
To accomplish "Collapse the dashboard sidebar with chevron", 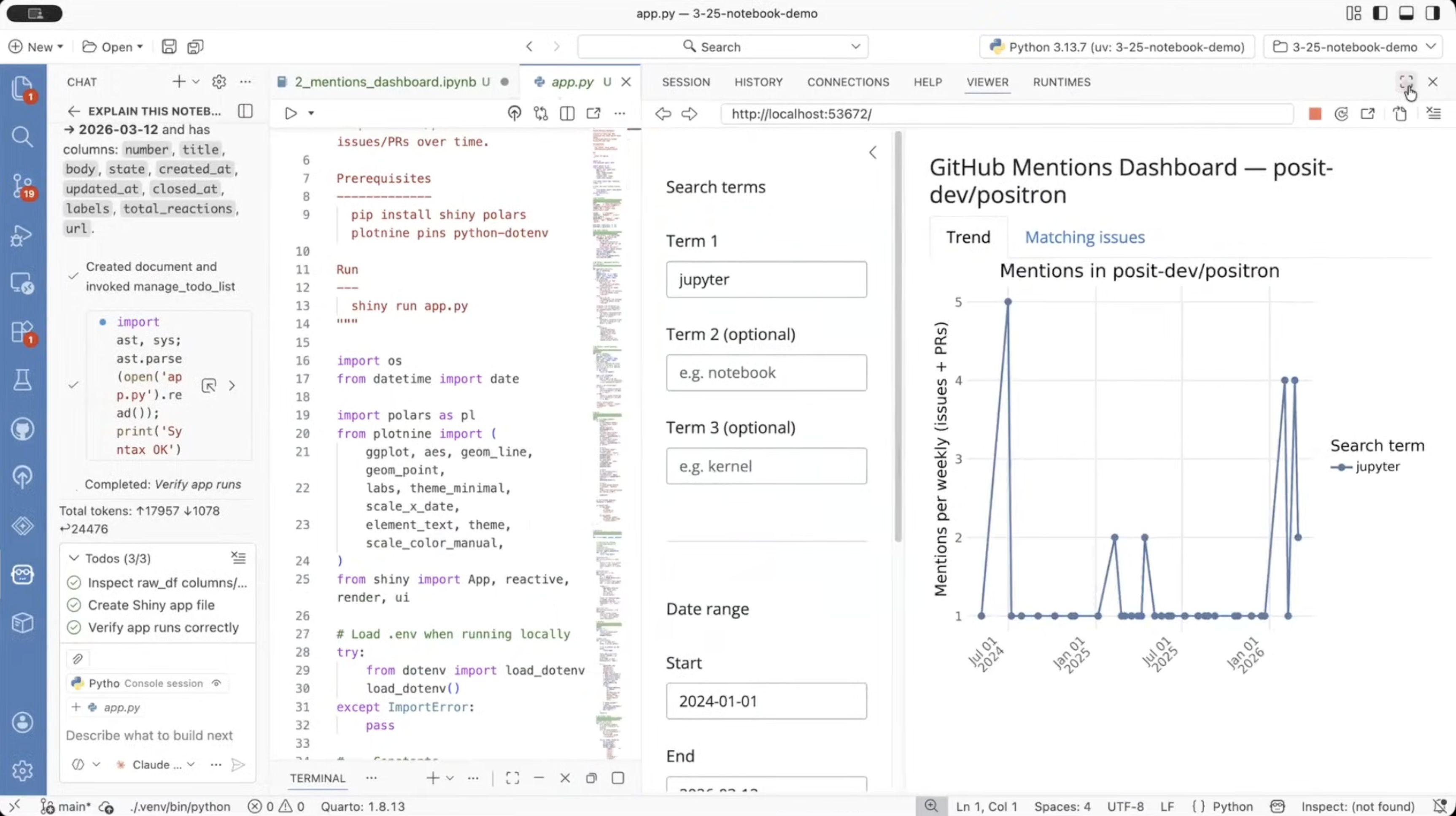I will [872, 152].
